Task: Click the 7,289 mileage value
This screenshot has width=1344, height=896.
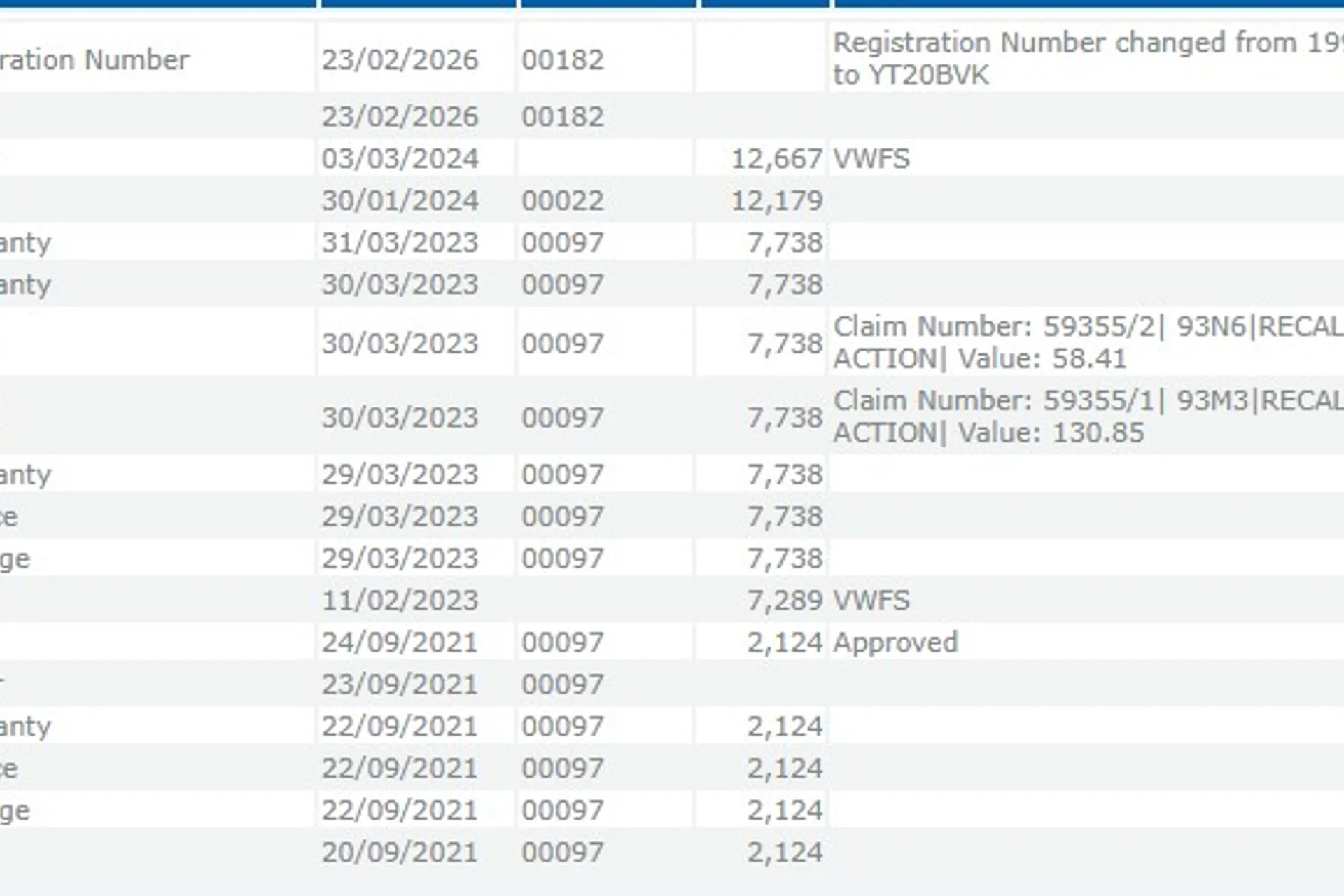Action: coord(784,601)
